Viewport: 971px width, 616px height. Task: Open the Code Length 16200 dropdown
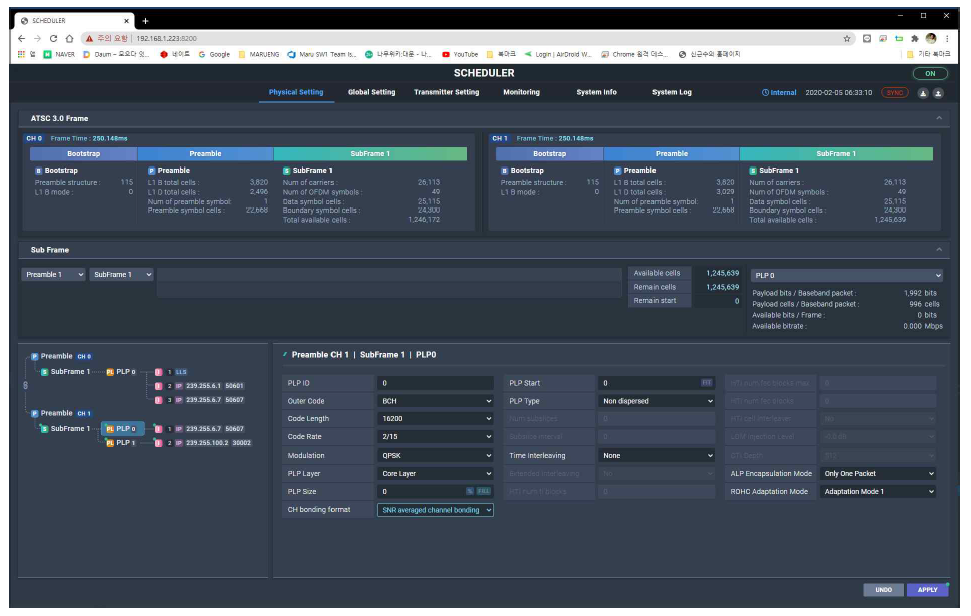pyautogui.click(x=435, y=419)
